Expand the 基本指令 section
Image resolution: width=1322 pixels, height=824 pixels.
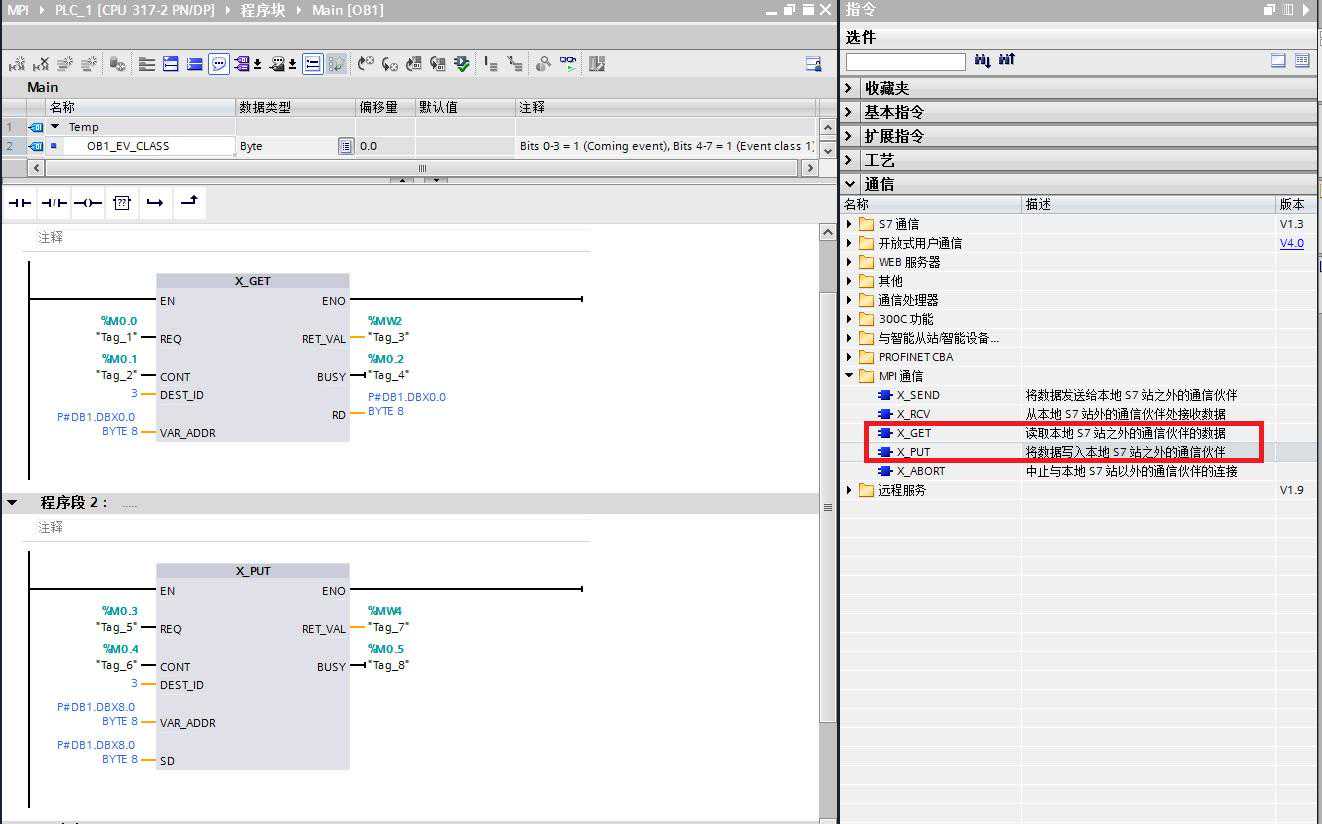[850, 112]
